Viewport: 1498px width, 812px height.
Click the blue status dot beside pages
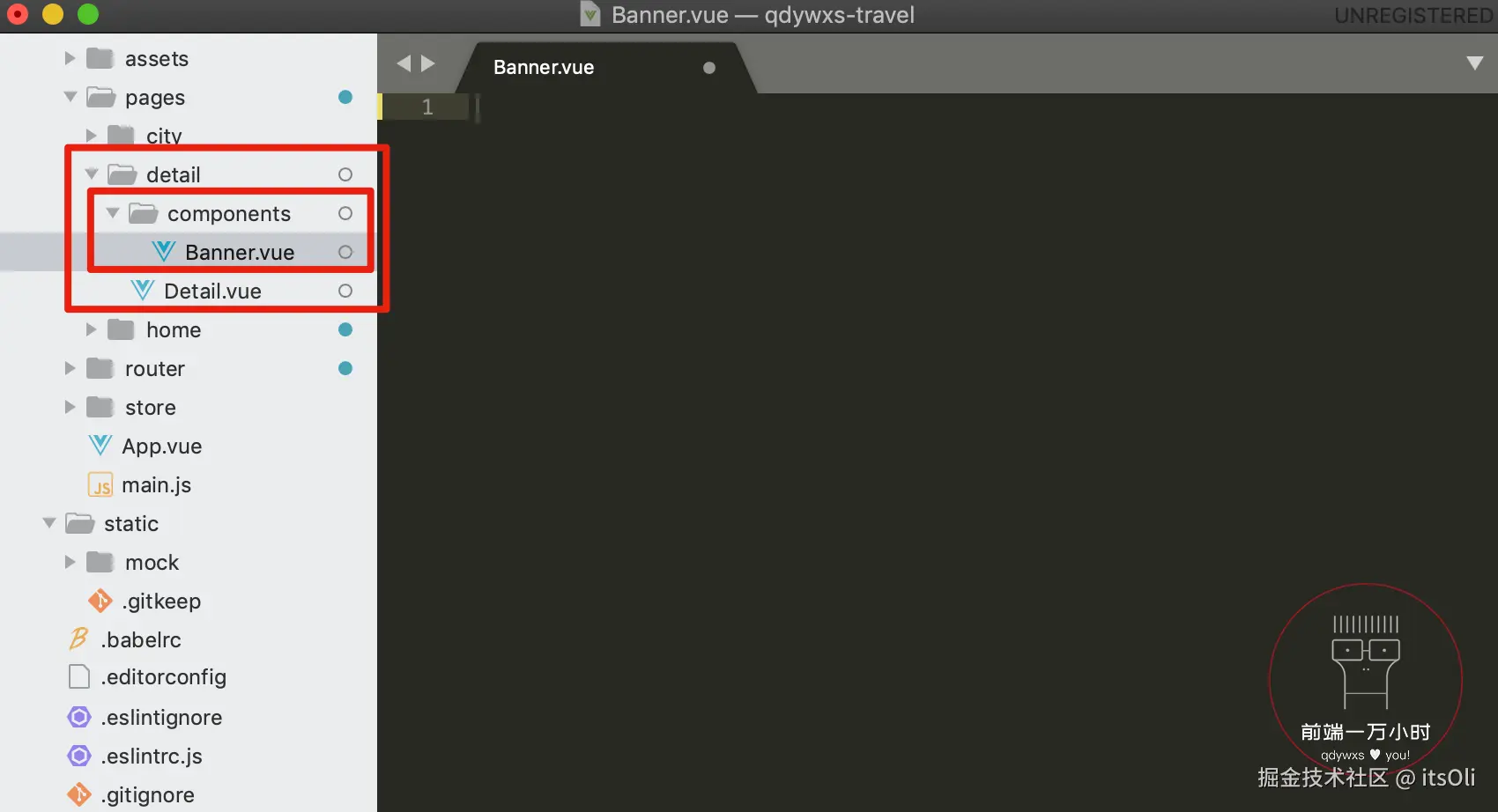pos(345,97)
